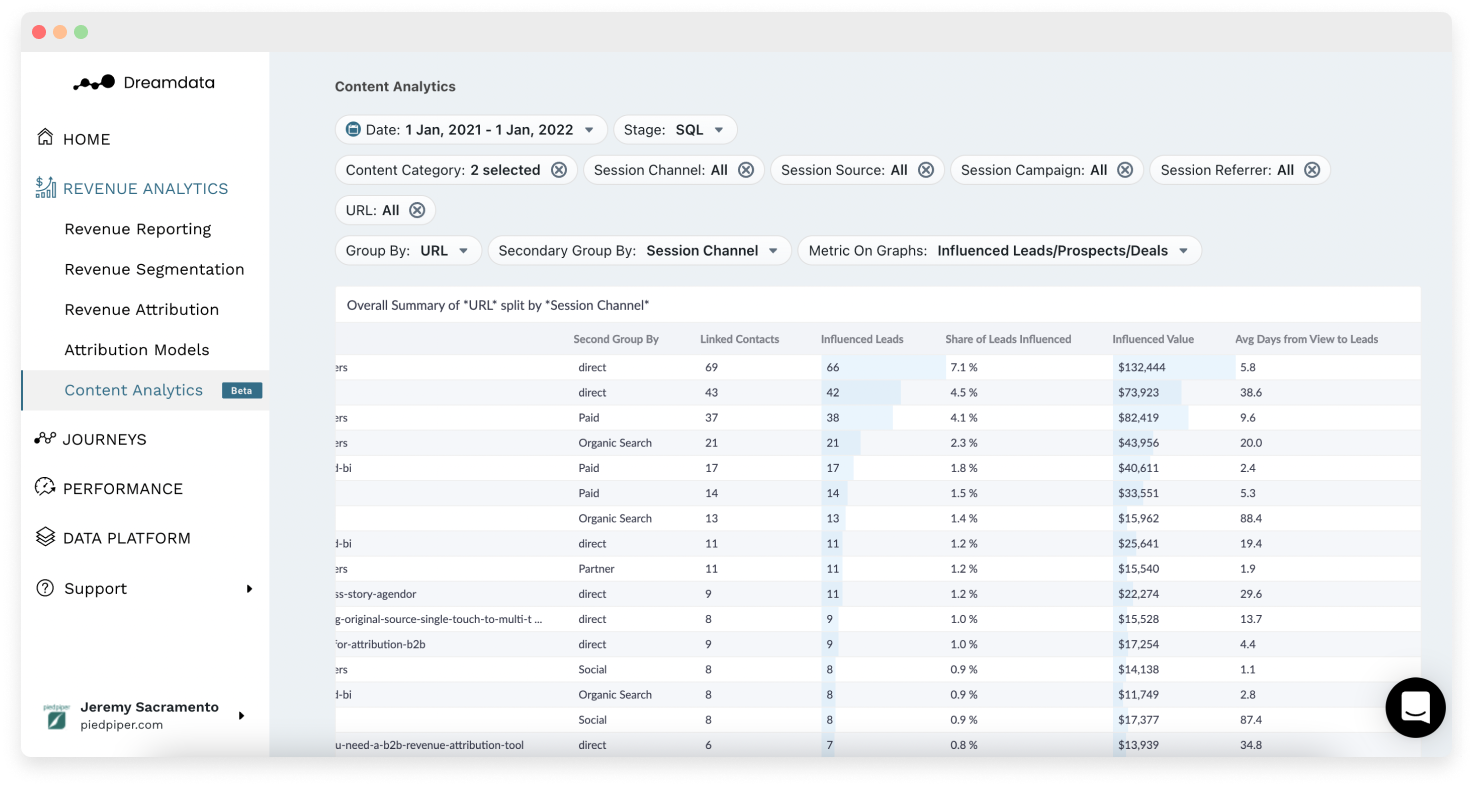
Task: Remove the Content Category selection
Action: [559, 169]
